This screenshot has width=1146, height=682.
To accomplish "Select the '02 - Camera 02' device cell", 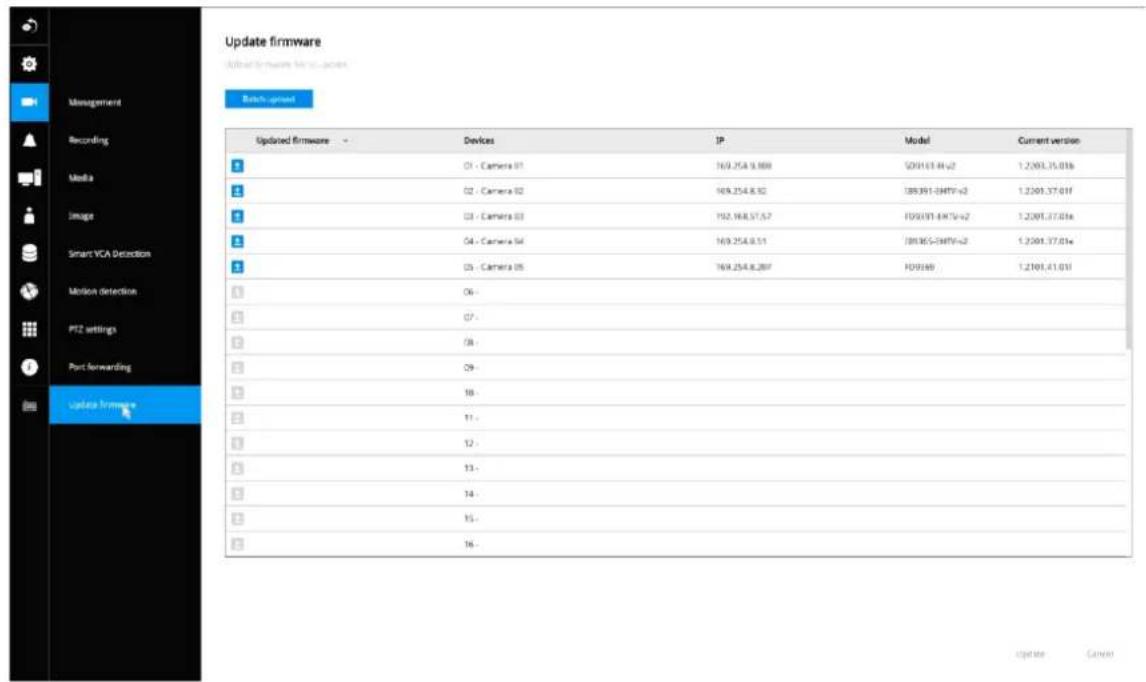I will pos(493,191).
